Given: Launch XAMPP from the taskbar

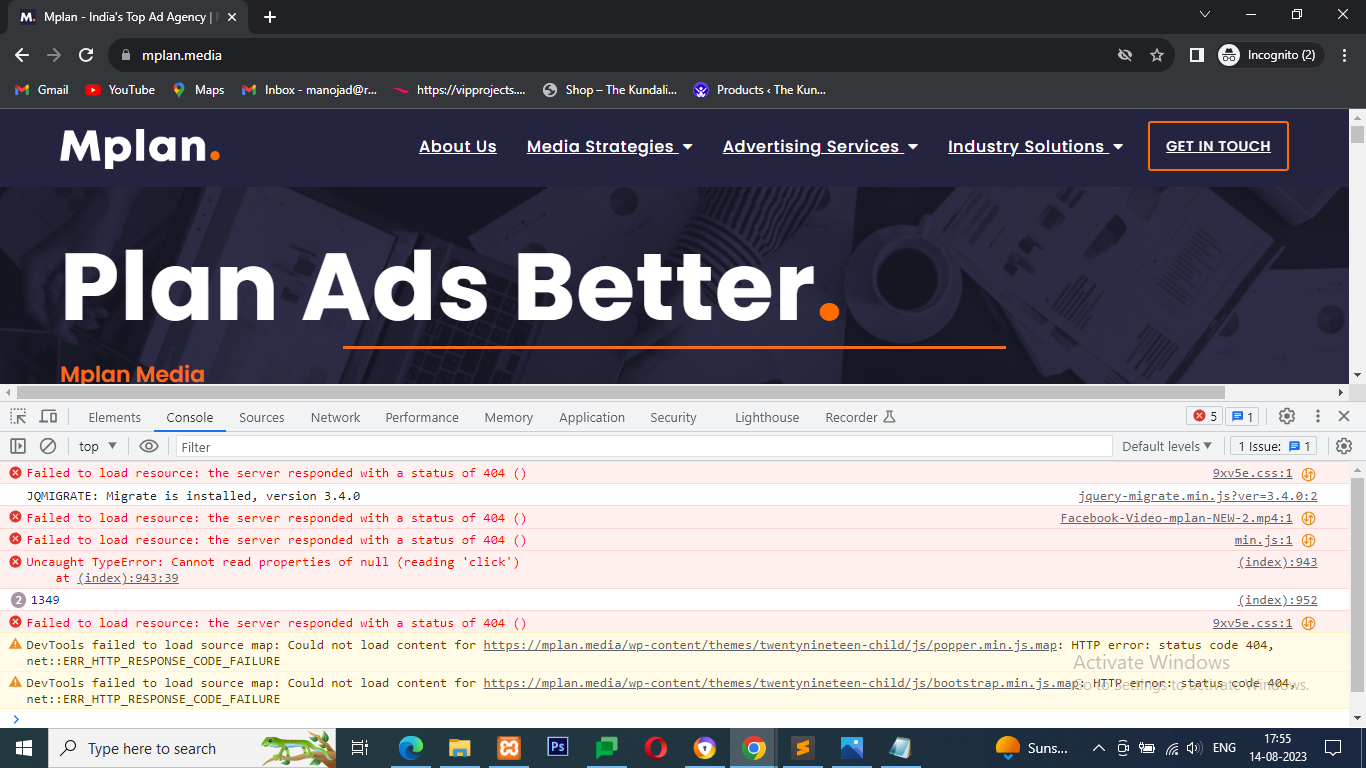Looking at the screenshot, I should [x=508, y=748].
